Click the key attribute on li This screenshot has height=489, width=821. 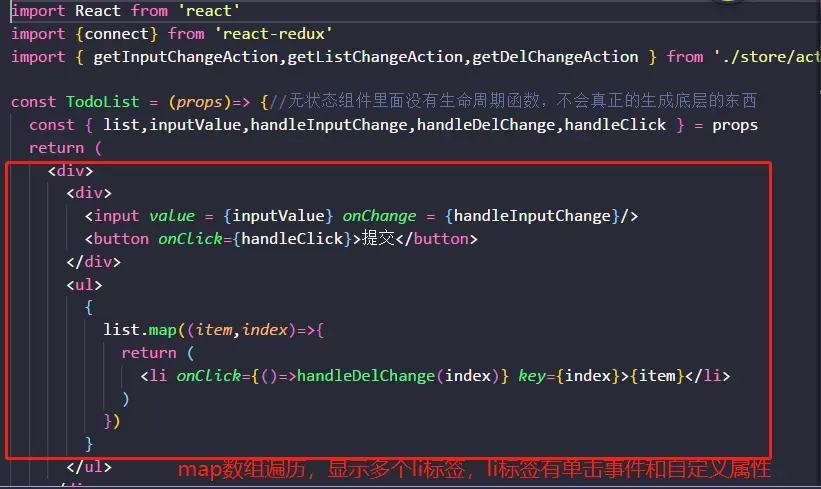(x=531, y=376)
